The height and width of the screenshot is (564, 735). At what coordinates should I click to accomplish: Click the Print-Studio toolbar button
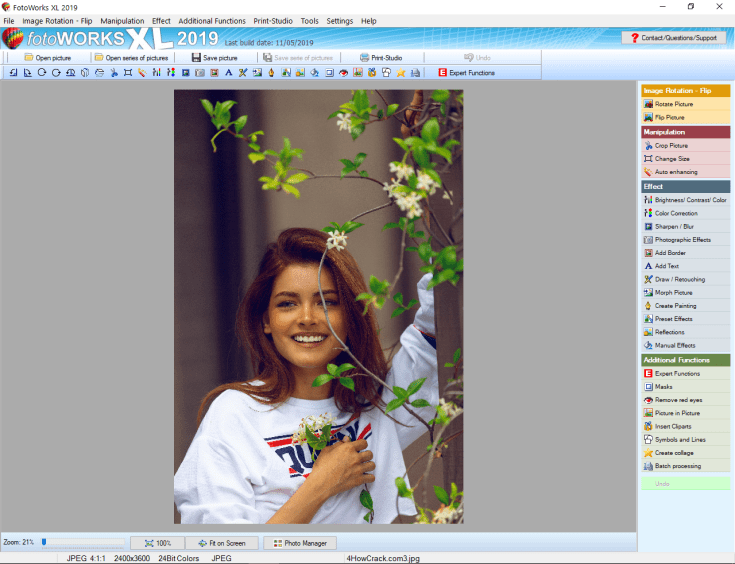pyautogui.click(x=381, y=58)
